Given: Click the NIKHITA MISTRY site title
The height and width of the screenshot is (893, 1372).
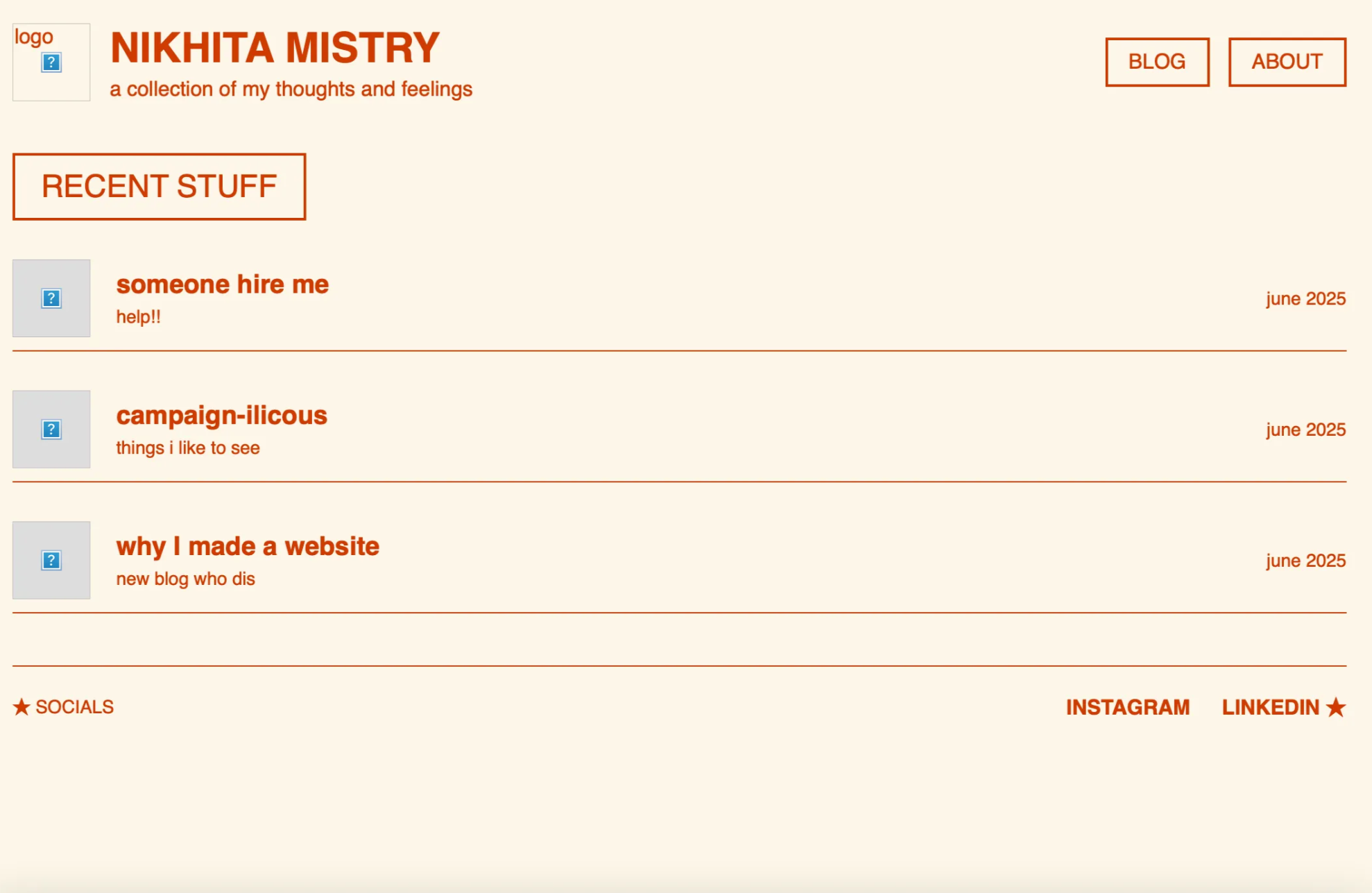Looking at the screenshot, I should tap(275, 48).
